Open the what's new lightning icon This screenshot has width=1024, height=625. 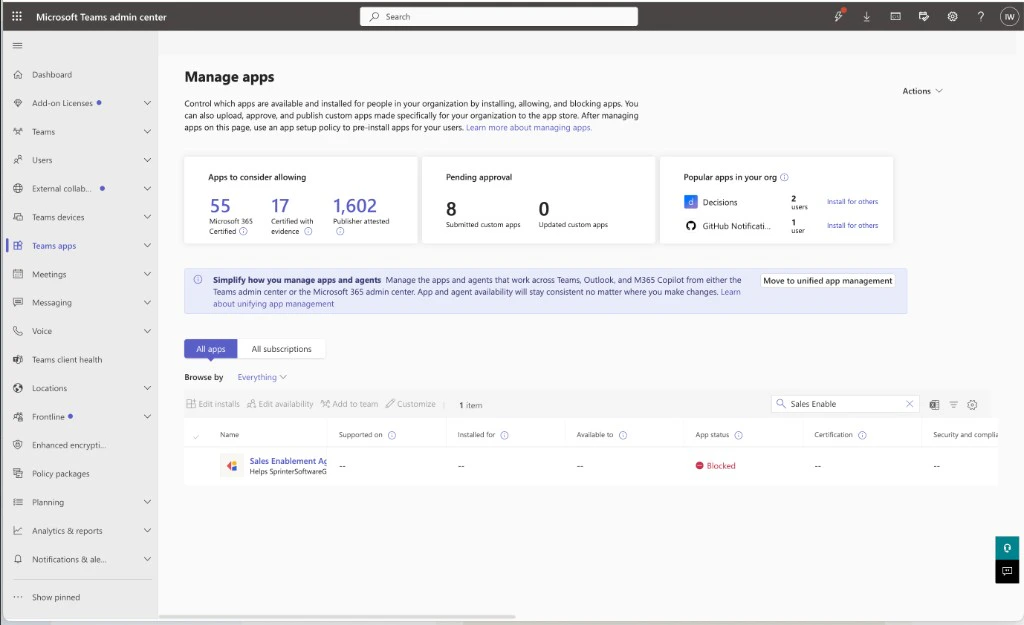pyautogui.click(x=839, y=16)
